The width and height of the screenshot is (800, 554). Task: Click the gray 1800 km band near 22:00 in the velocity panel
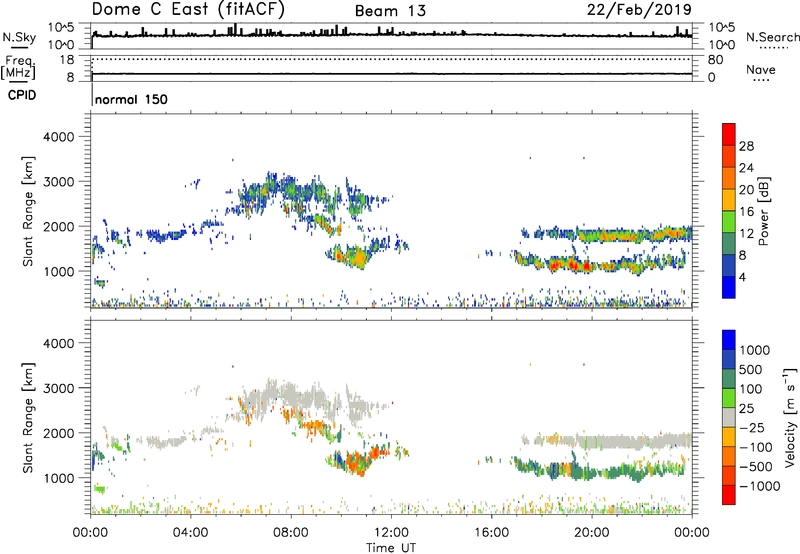(x=642, y=442)
